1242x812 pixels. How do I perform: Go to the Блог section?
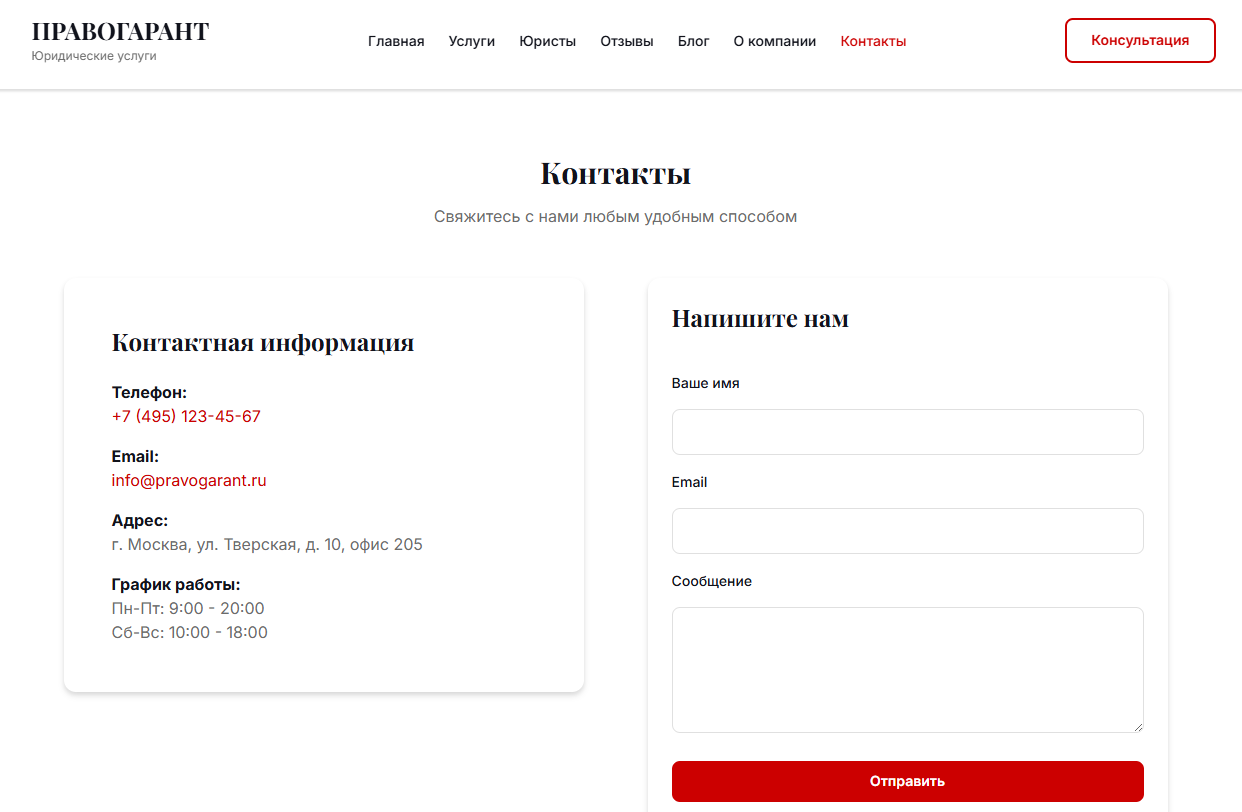694,41
